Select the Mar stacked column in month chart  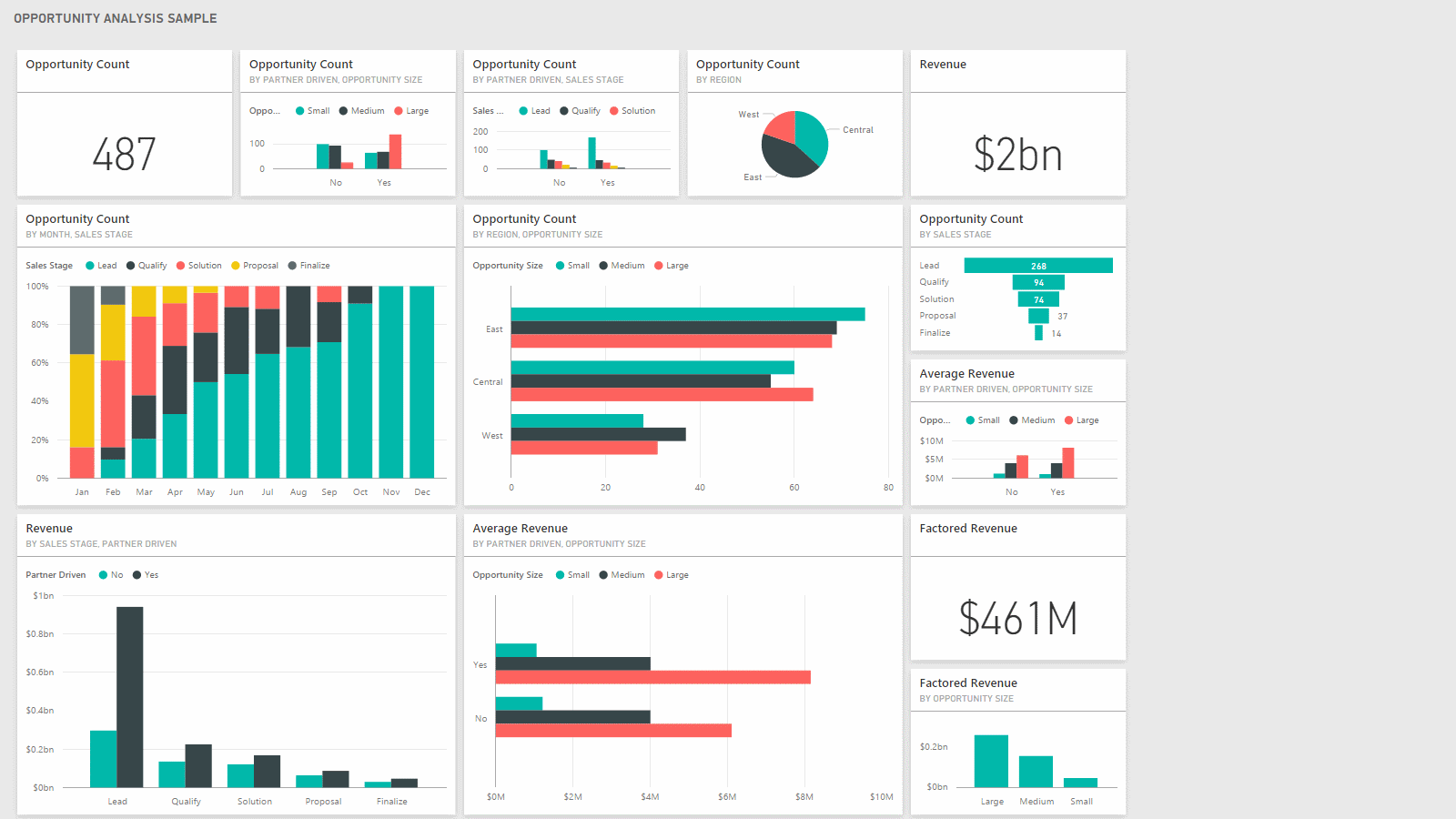click(144, 382)
